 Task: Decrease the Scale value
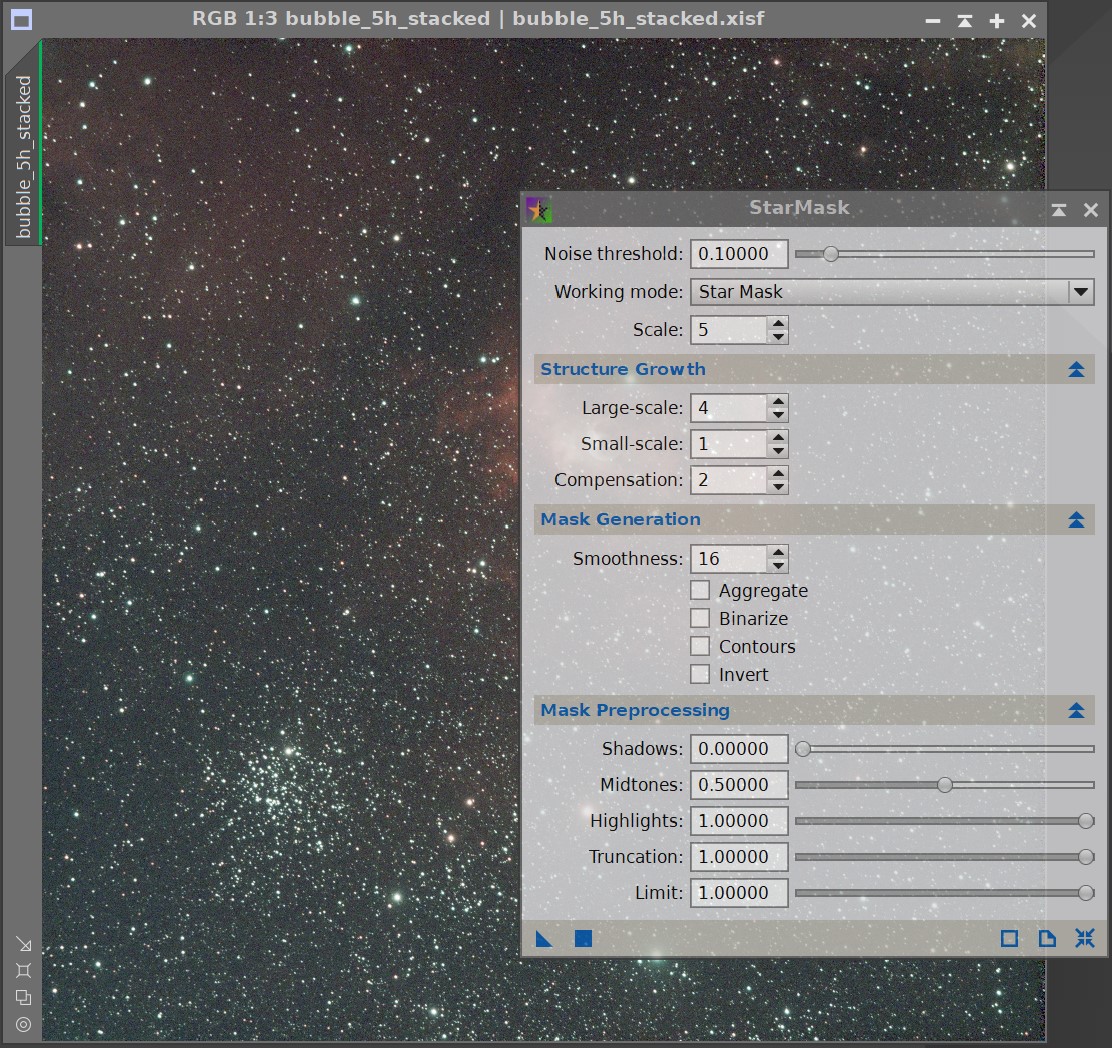(x=778, y=337)
